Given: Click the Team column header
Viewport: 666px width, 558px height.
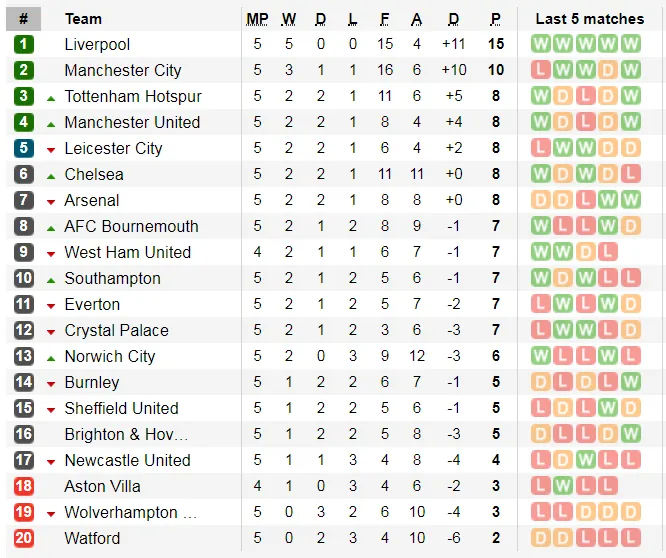Looking at the screenshot, I should 83,18.
